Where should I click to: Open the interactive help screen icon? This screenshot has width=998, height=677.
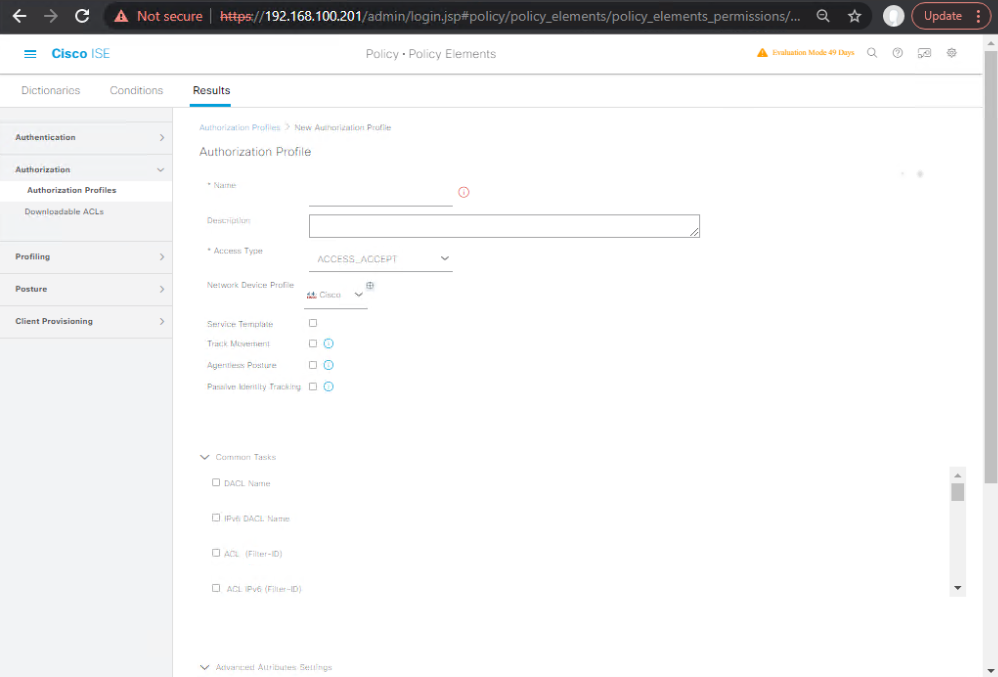[x=924, y=53]
